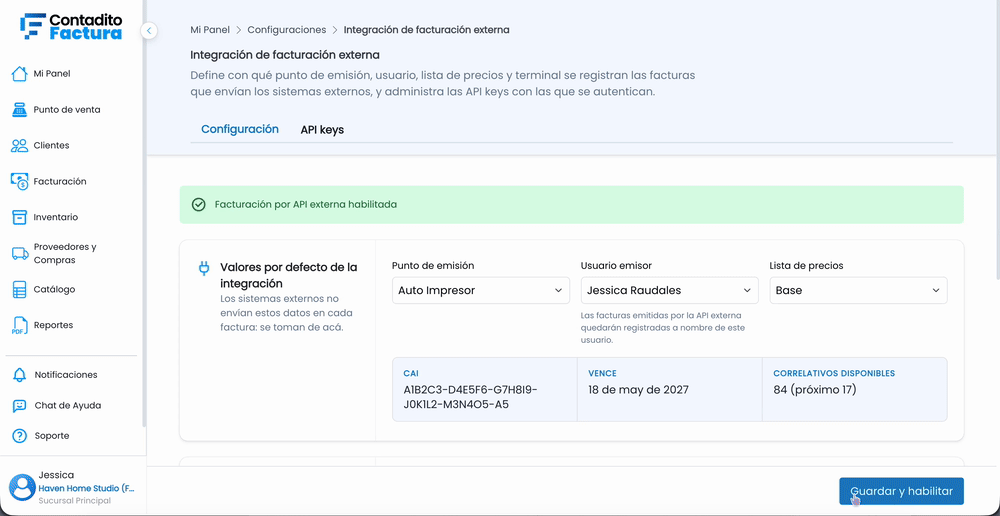Click Guardar y habilitar button
Image resolution: width=1000 pixels, height=516 pixels.
coord(901,491)
